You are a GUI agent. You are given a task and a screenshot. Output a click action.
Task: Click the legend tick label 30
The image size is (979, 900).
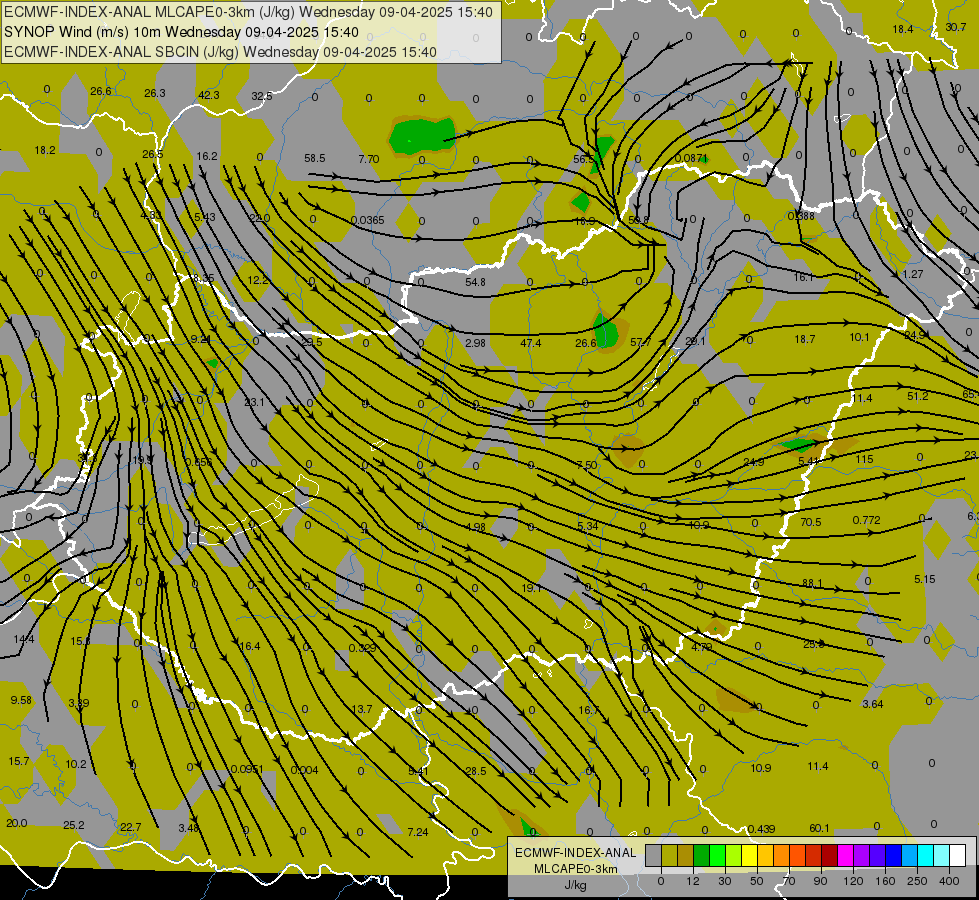724,881
